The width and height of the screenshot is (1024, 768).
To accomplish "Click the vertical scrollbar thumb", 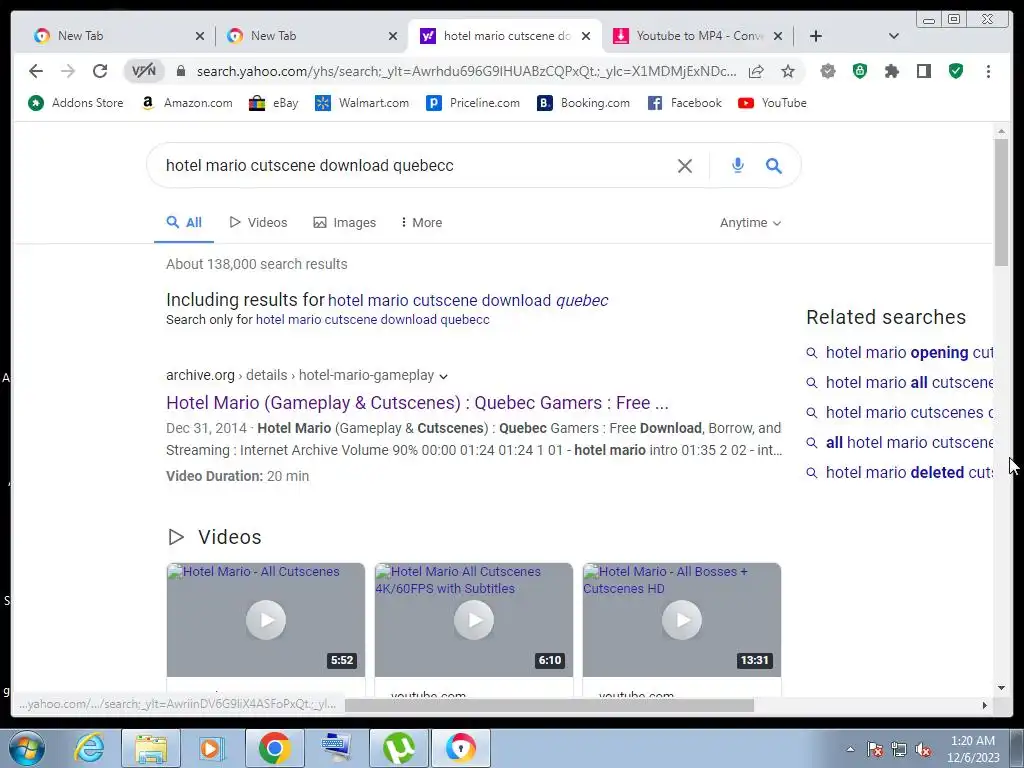I will 1001,202.
